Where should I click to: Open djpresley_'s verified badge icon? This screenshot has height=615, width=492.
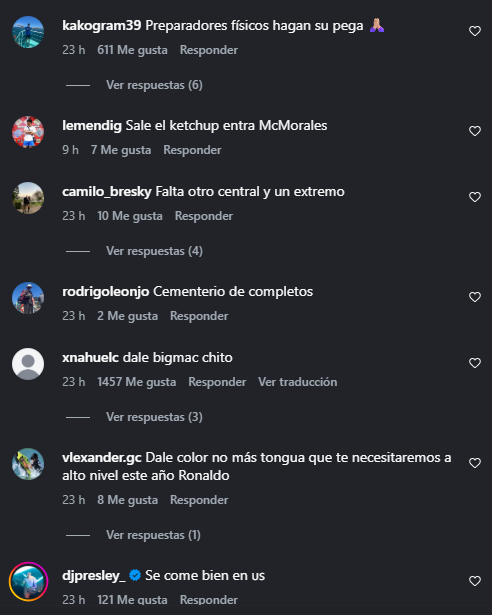tap(135, 575)
